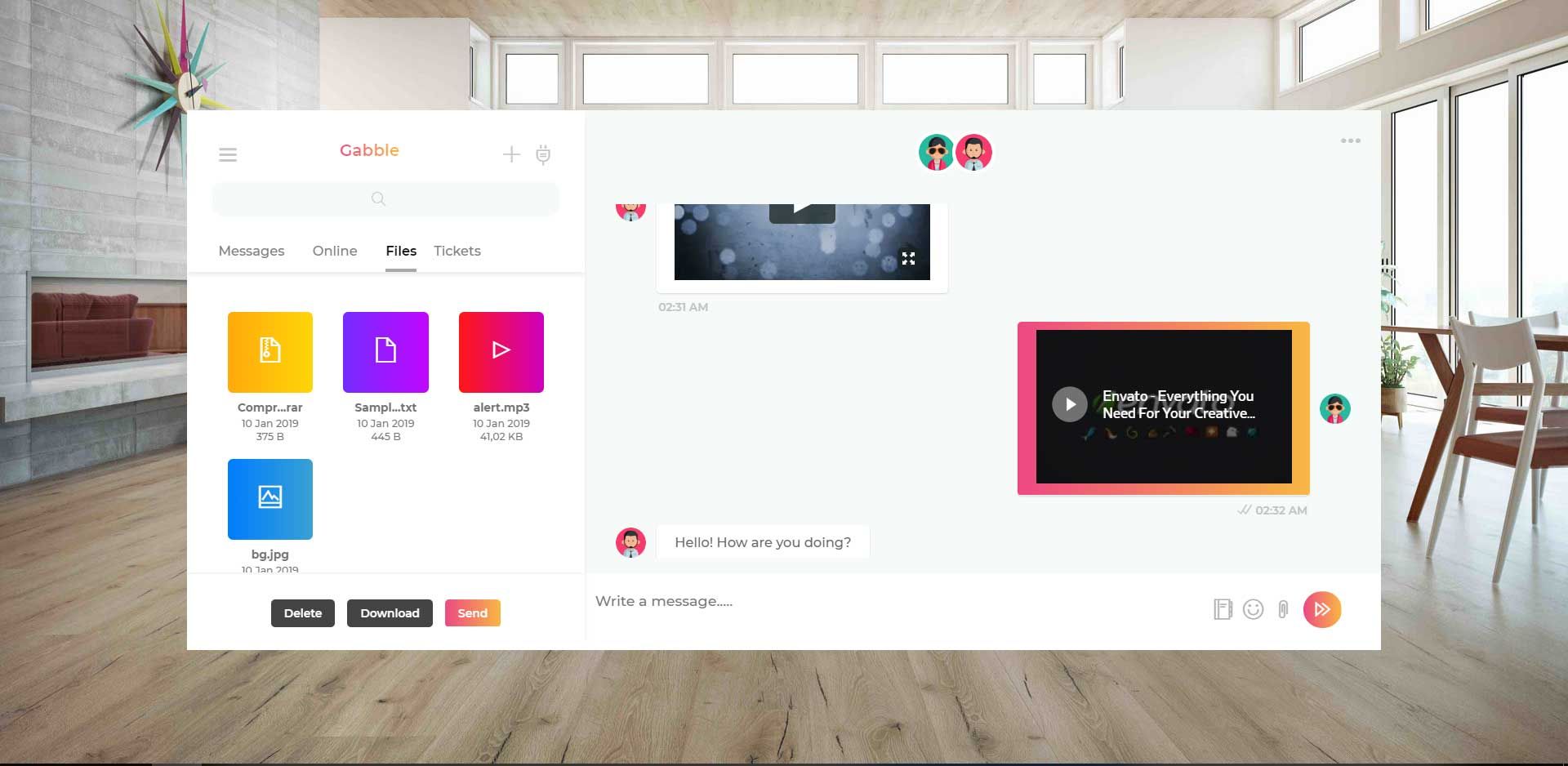Open the hamburger menu in the sidebar

pos(228,154)
